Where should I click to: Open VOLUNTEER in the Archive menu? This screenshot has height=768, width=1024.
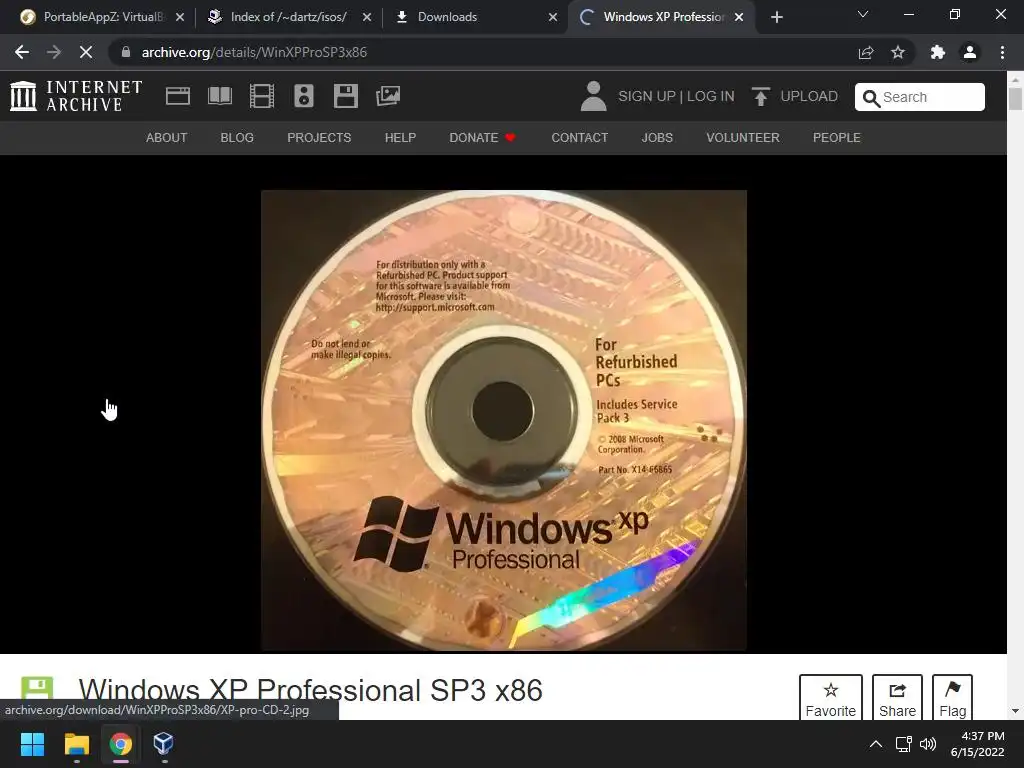[x=743, y=138]
